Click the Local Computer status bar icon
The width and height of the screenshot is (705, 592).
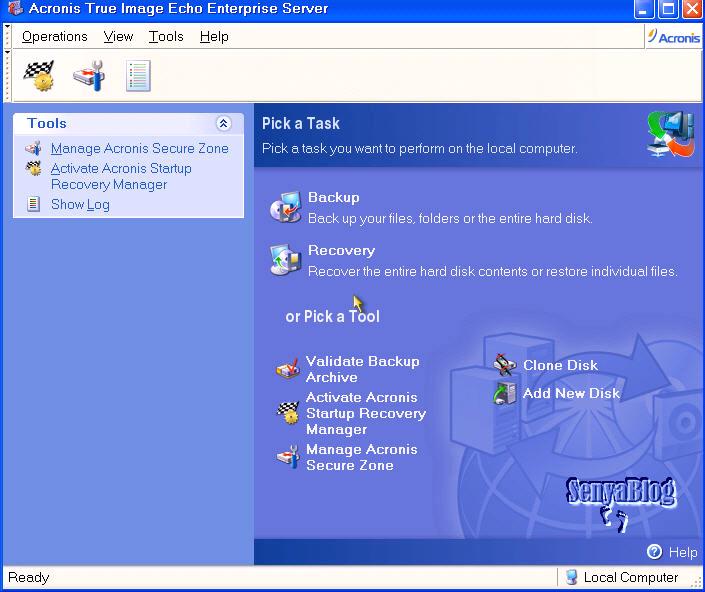(571, 577)
